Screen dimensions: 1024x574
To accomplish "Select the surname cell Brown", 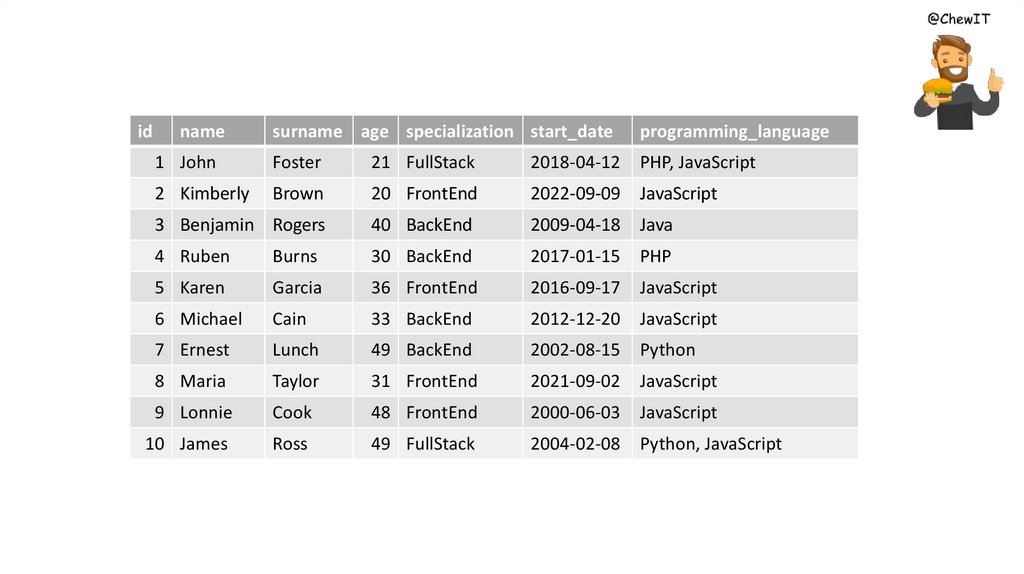I will 298,193.
